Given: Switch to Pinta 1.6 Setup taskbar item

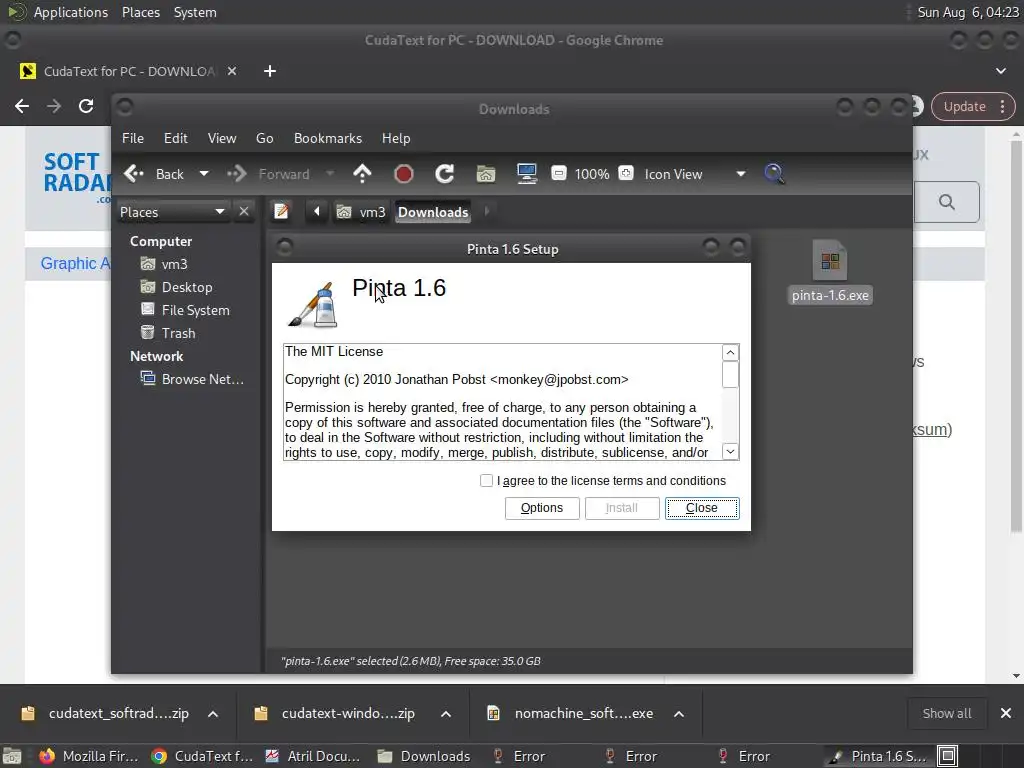Looking at the screenshot, I should 878,756.
